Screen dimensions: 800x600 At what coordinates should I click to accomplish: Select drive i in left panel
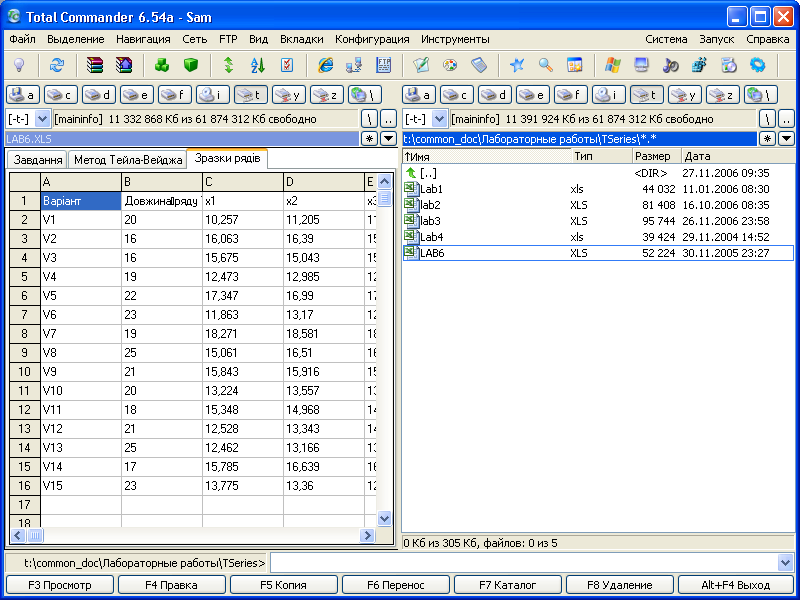(213, 95)
